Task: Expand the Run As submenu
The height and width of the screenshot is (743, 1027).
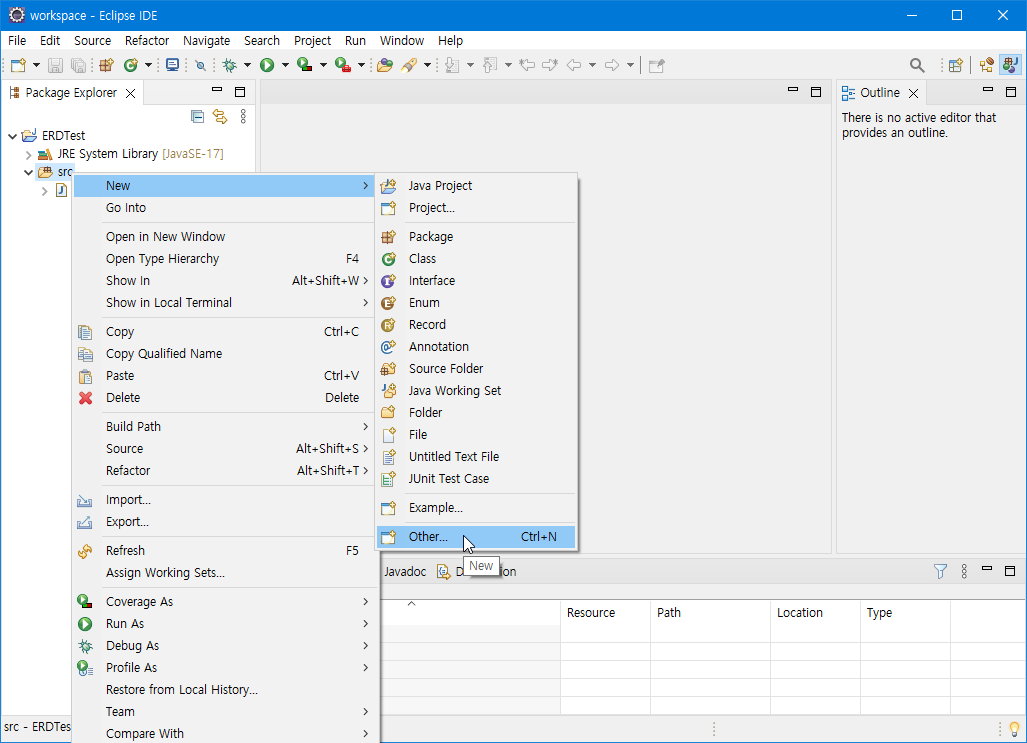Action: [223, 624]
